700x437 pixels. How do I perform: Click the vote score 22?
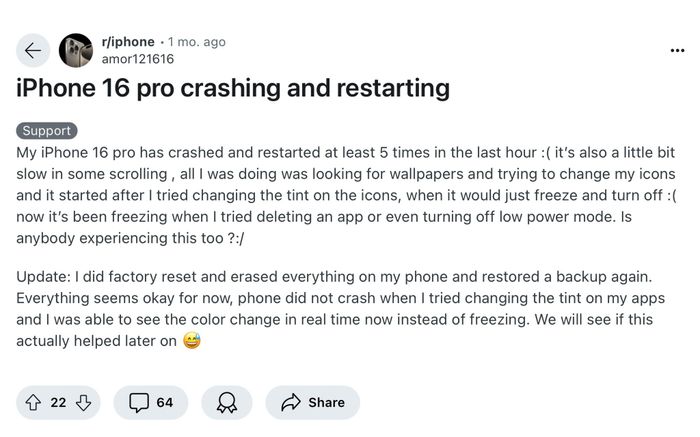tap(58, 403)
